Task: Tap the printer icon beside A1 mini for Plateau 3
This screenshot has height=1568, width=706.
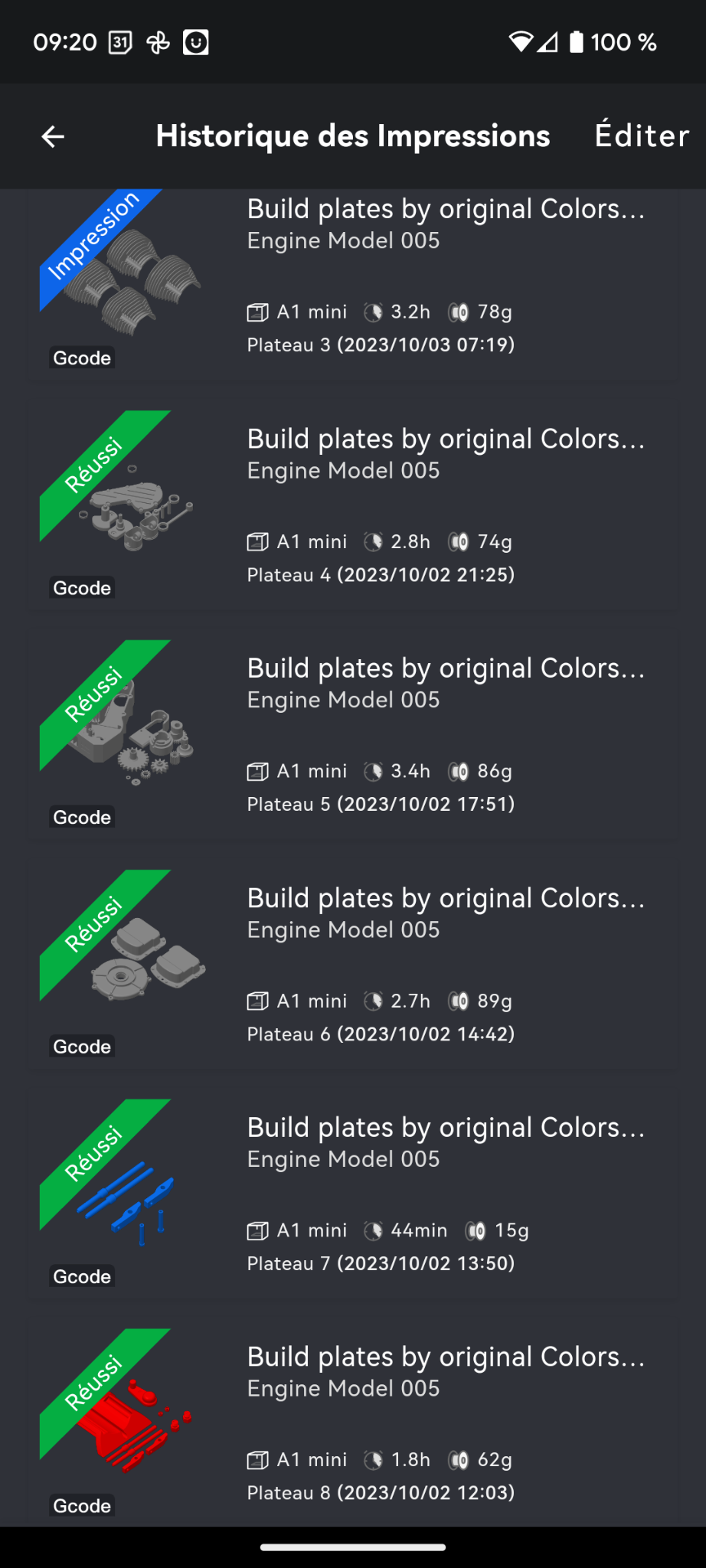Action: 258,312
